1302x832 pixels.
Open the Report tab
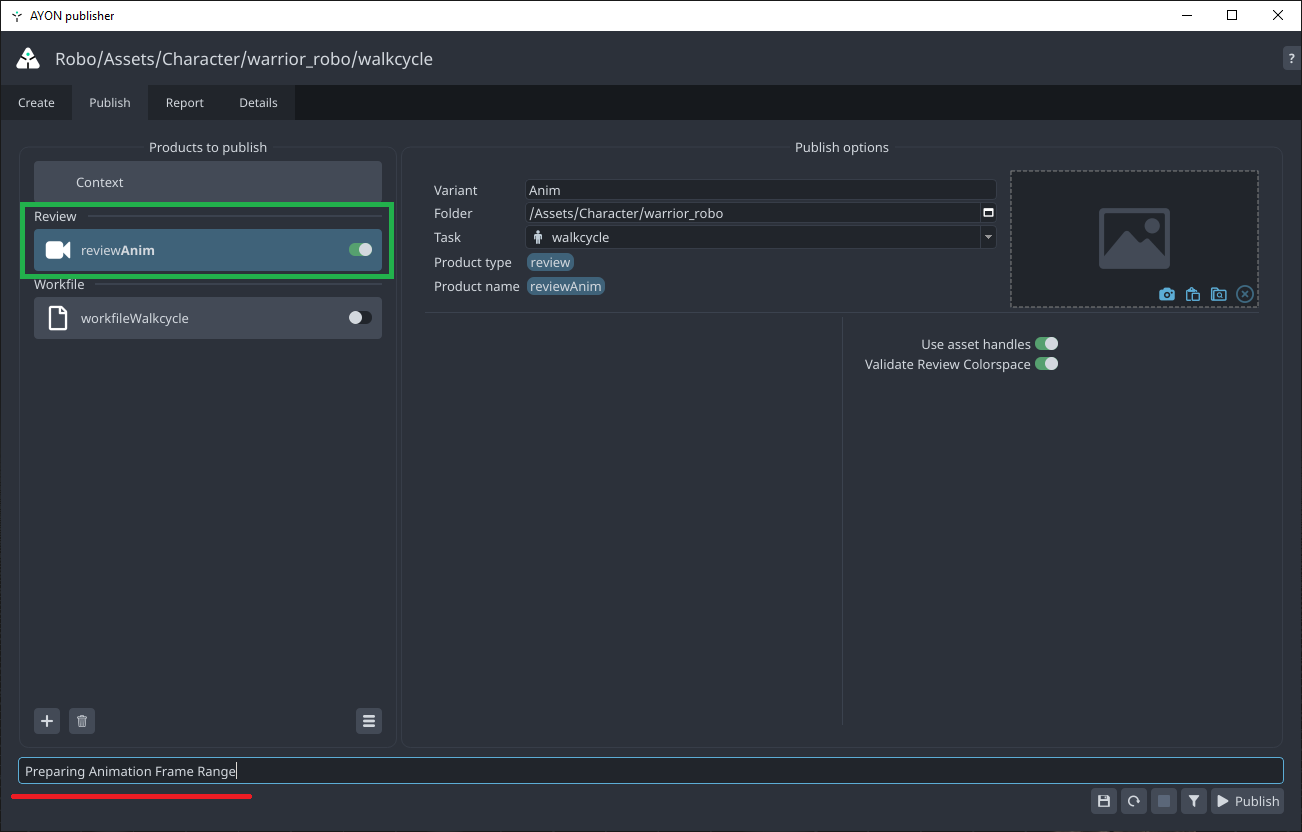185,102
